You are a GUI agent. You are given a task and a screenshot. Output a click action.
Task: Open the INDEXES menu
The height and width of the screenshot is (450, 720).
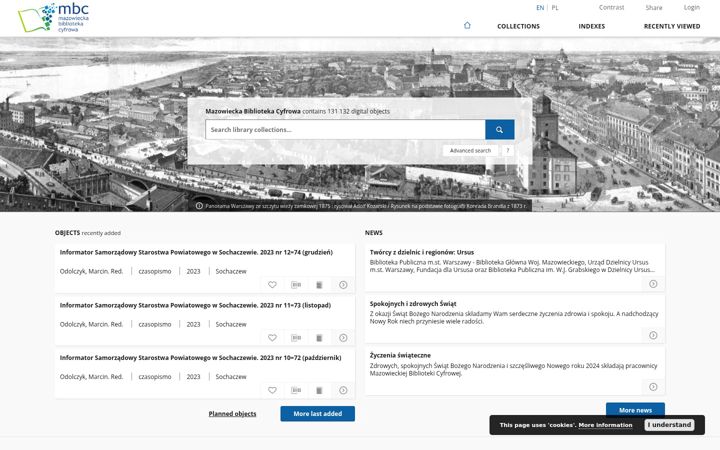click(x=591, y=26)
